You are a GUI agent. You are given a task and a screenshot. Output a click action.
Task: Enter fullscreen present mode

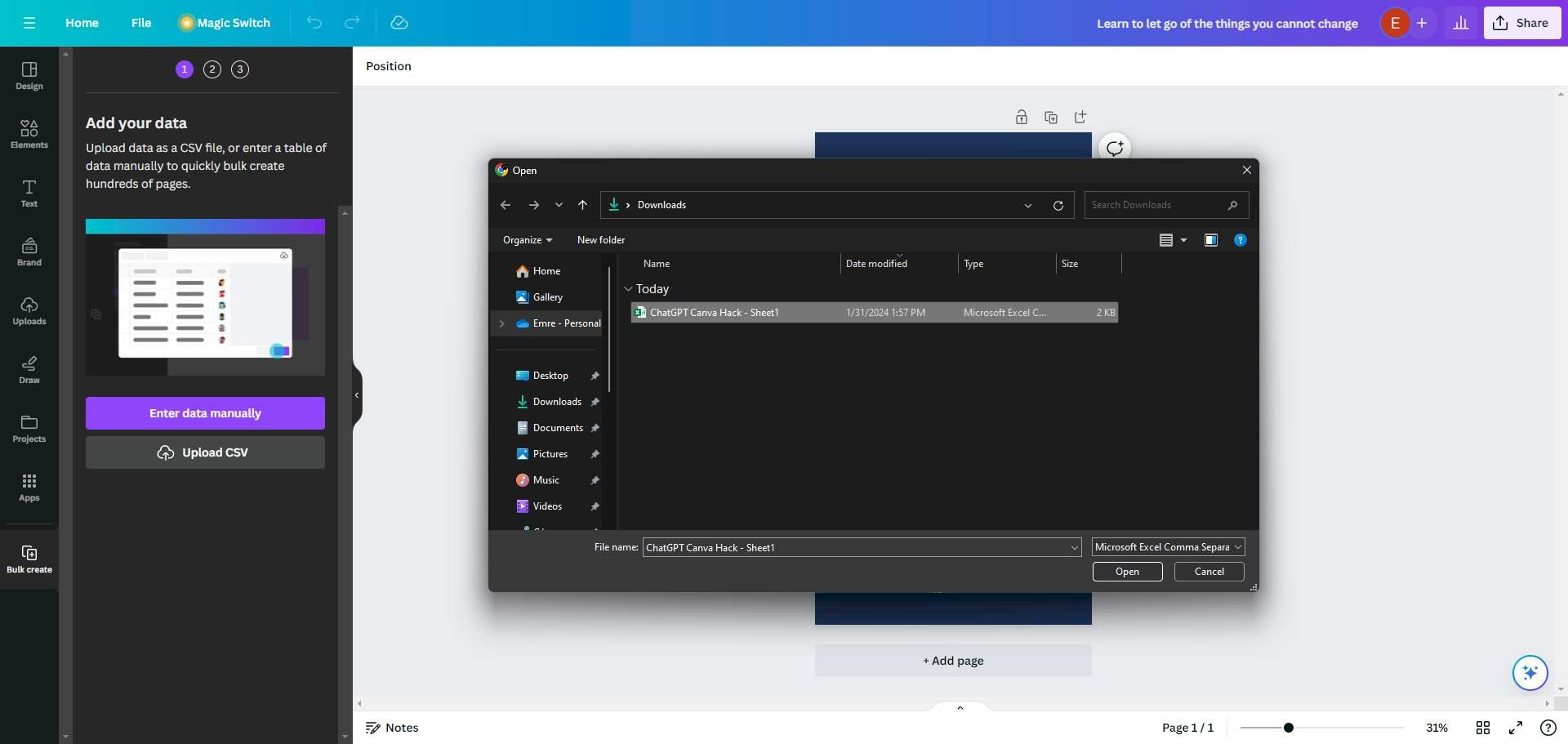(1516, 728)
